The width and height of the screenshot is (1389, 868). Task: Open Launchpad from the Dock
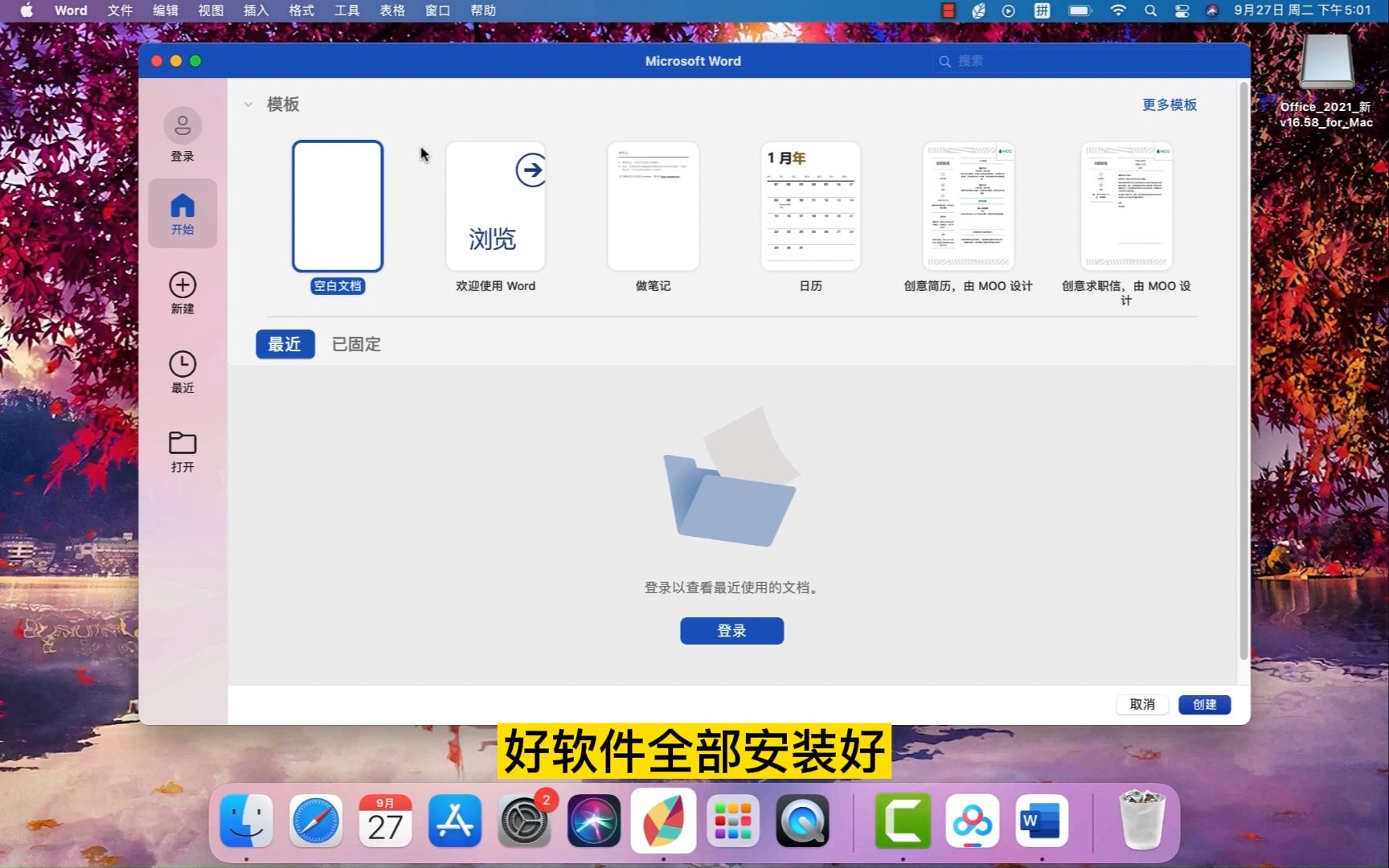click(x=733, y=821)
